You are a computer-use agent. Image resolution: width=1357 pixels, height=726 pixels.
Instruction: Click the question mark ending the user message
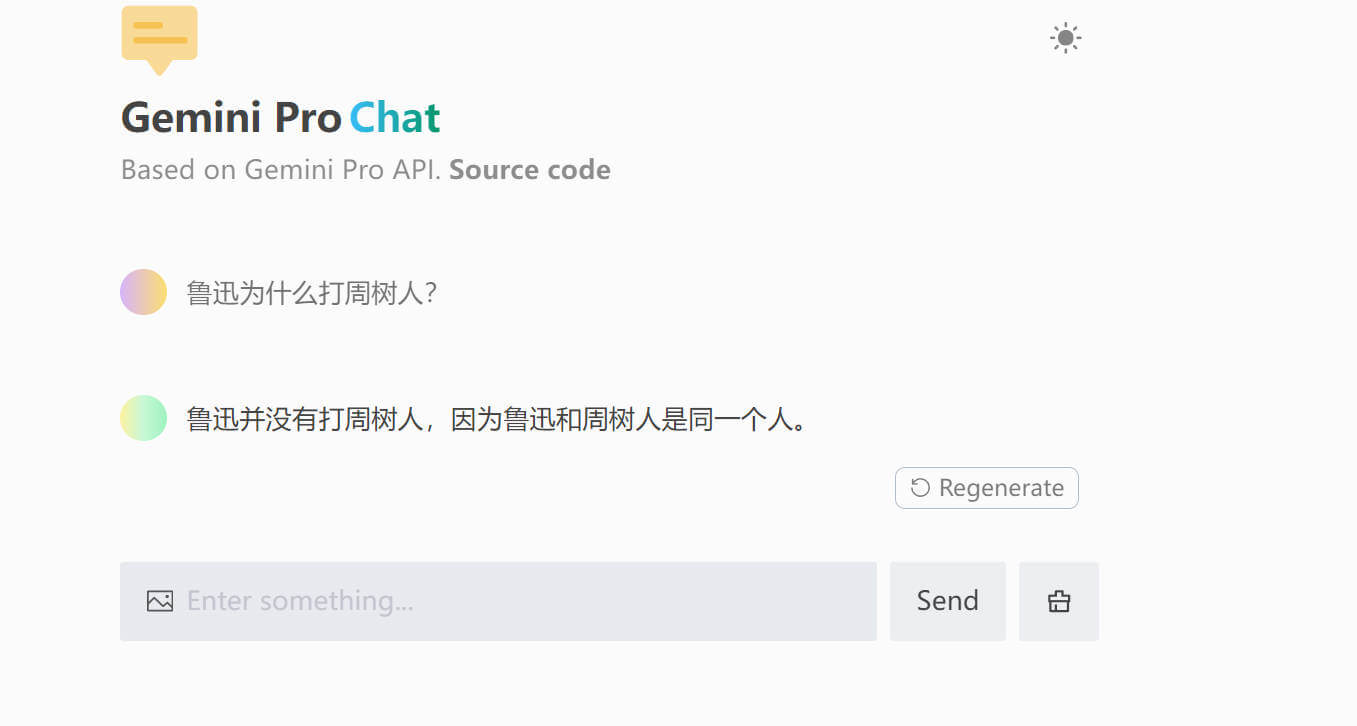point(431,294)
